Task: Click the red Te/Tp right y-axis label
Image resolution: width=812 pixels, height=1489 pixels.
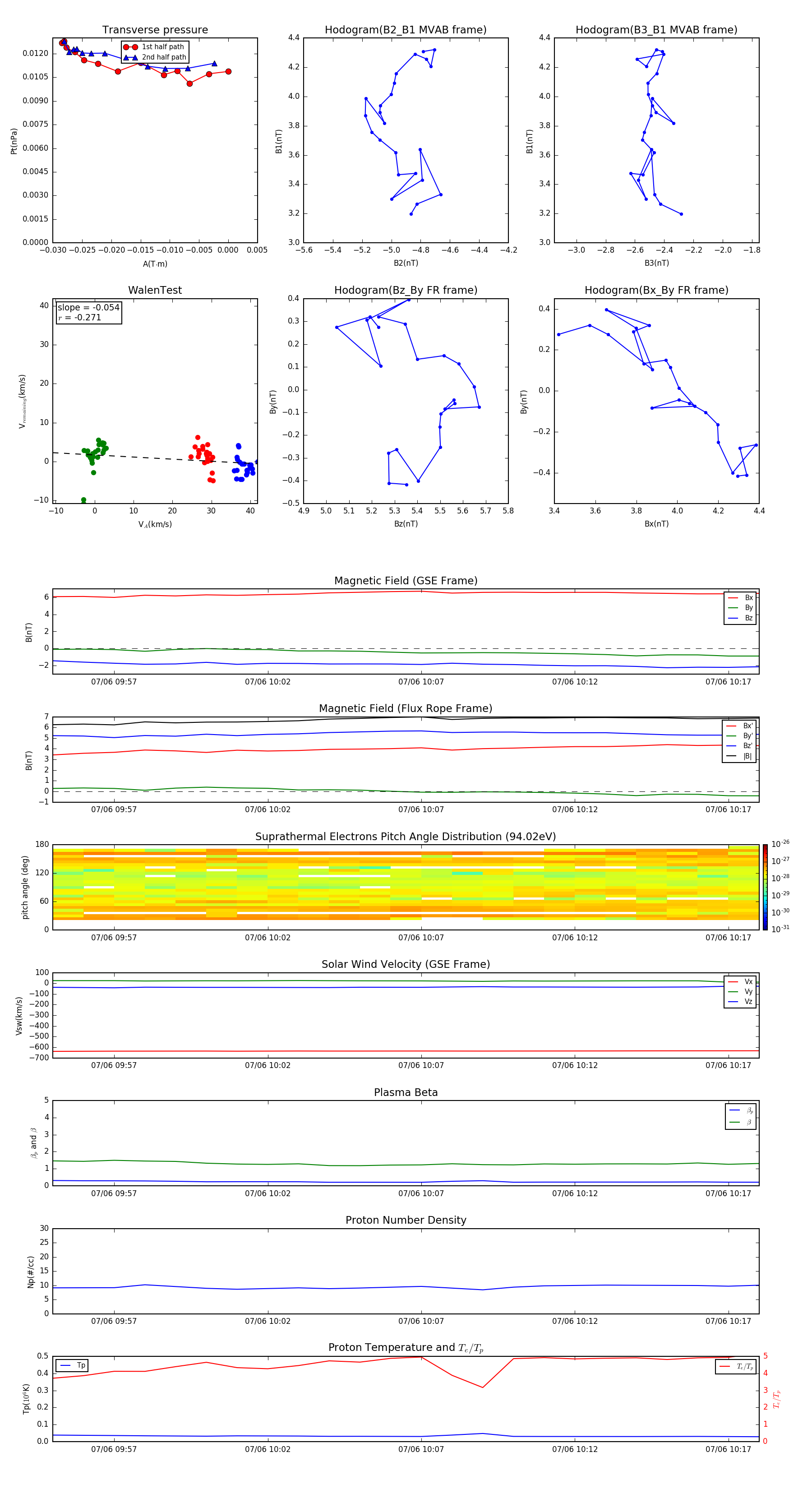Action: point(776,1399)
